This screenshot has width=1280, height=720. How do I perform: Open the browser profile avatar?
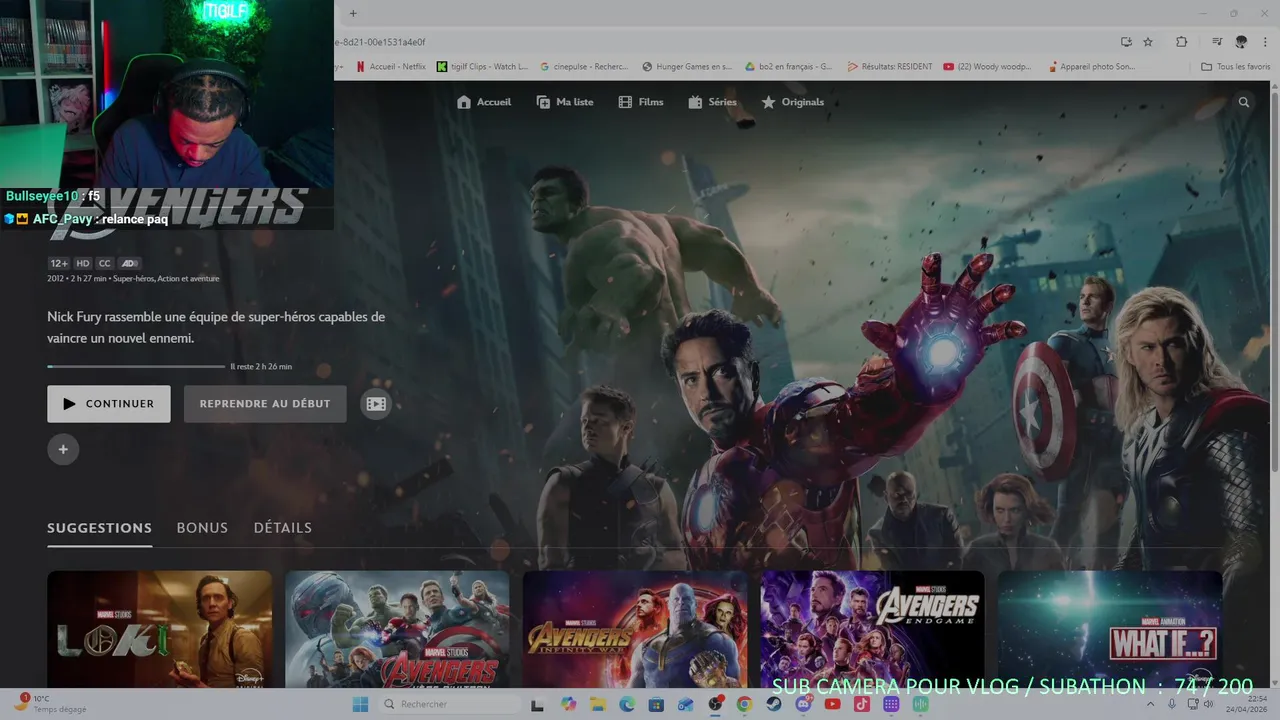coord(1241,42)
